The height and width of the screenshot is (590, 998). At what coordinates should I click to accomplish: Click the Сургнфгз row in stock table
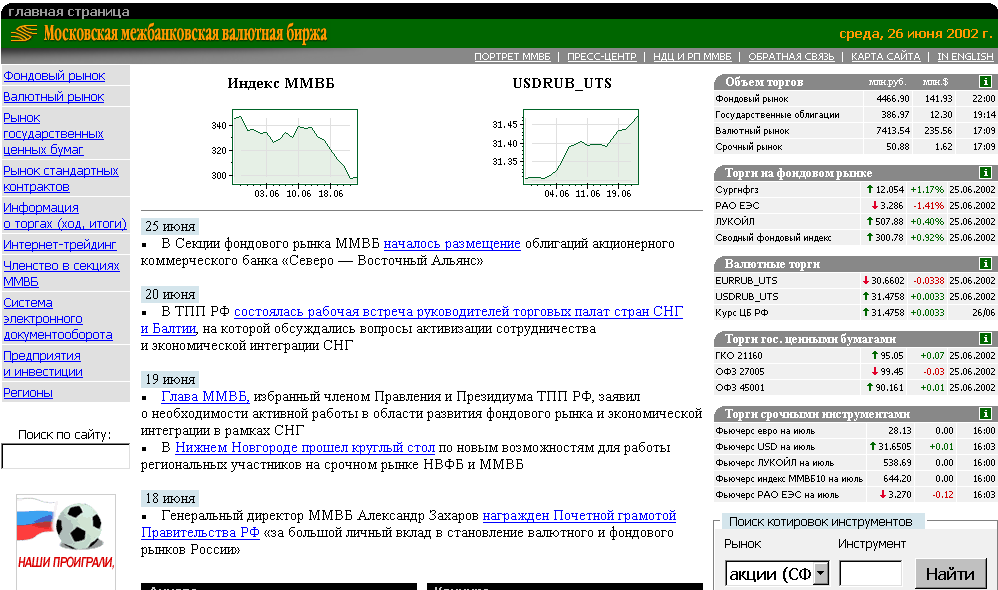[x=855, y=190]
